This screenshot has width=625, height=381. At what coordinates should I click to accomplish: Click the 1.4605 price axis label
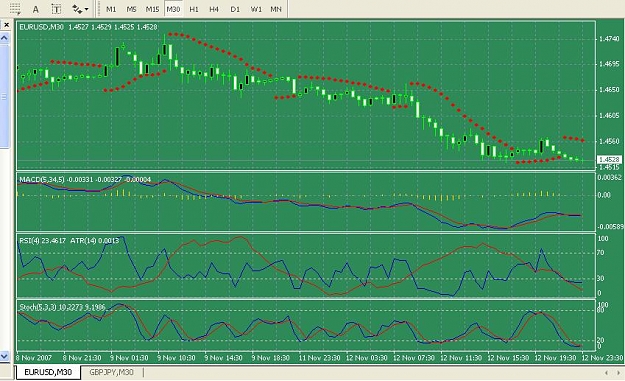609,116
